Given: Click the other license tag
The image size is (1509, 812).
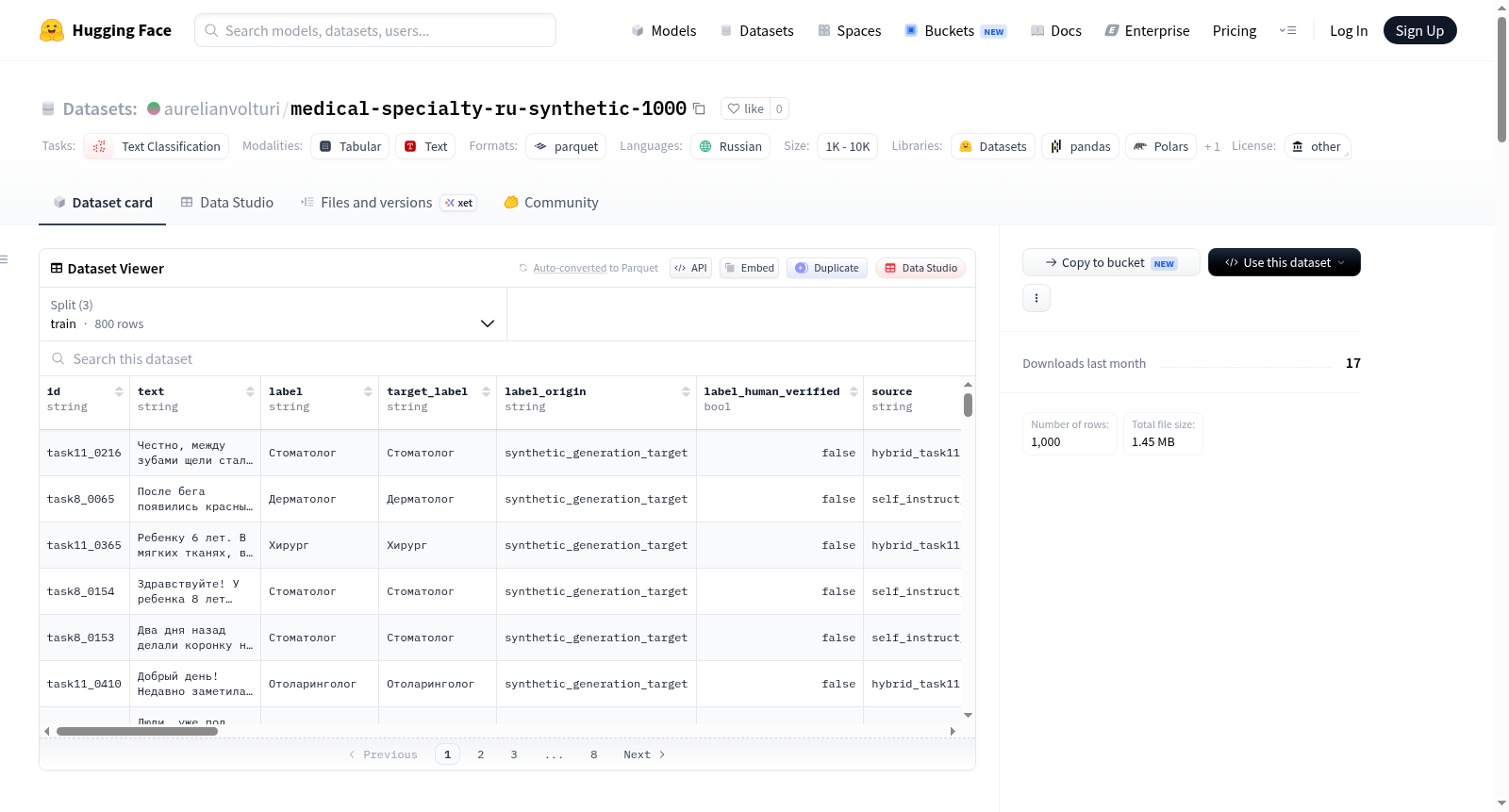Looking at the screenshot, I should (x=1317, y=146).
